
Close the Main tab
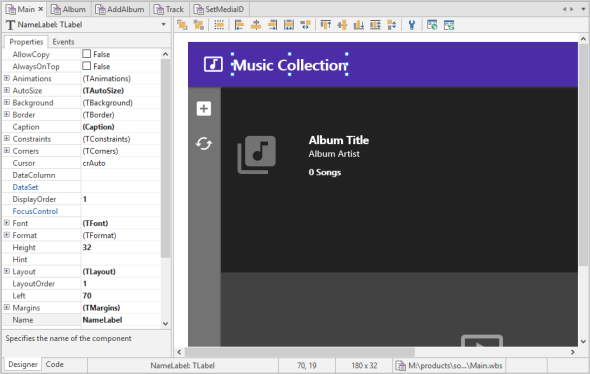coord(41,9)
